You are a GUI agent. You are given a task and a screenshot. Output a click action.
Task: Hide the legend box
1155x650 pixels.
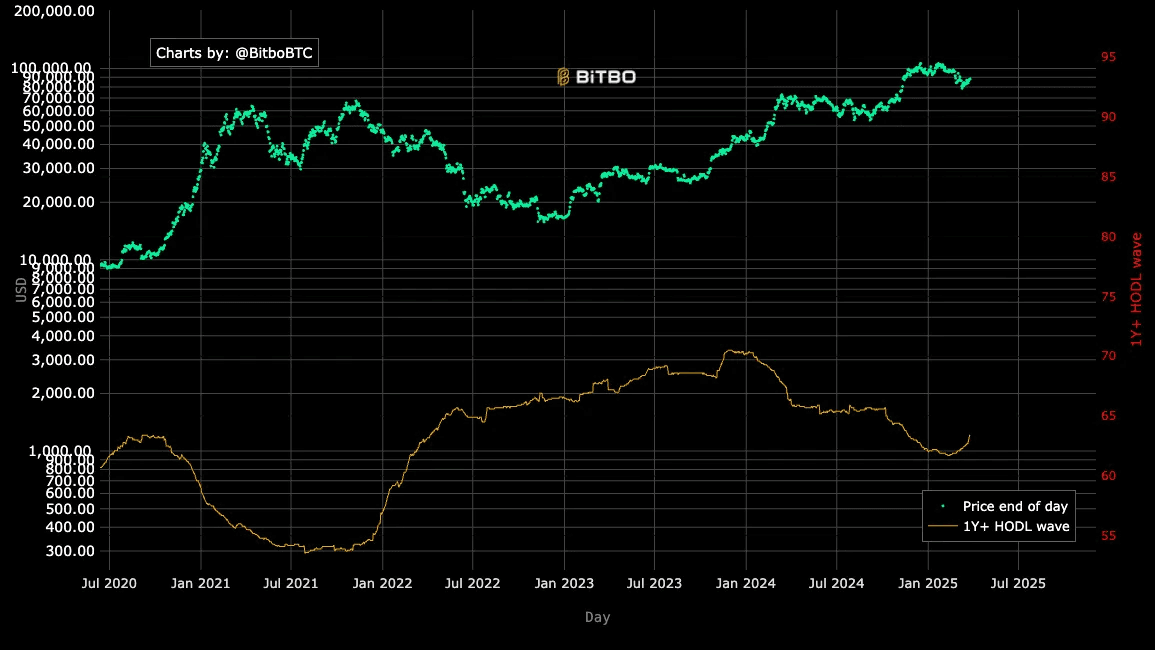(998, 516)
